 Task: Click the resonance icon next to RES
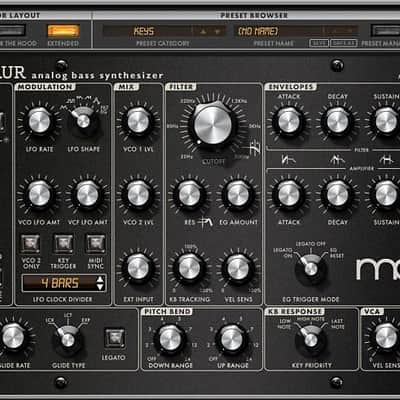tap(205, 222)
